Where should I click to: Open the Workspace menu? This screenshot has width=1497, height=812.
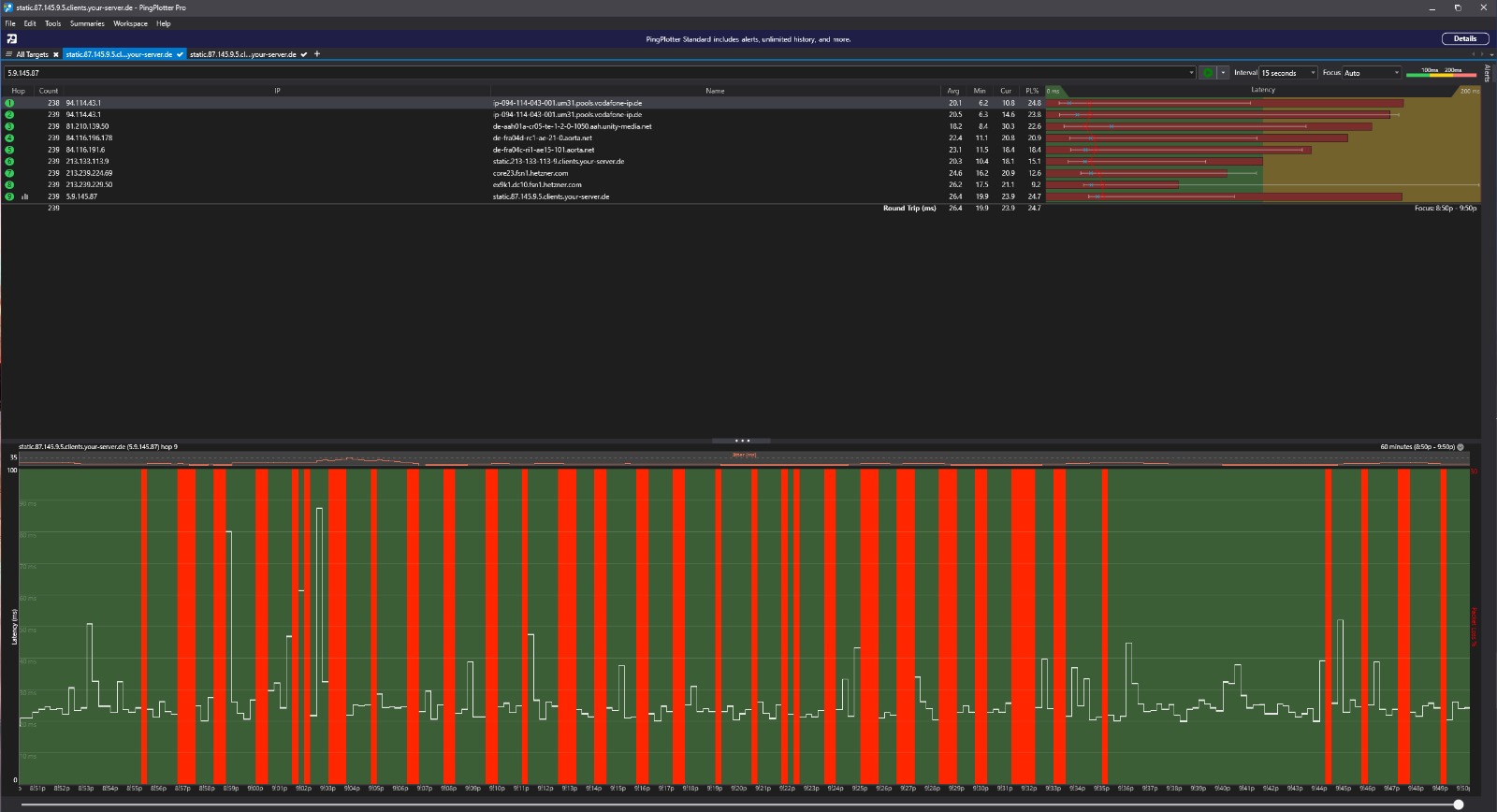tap(130, 23)
